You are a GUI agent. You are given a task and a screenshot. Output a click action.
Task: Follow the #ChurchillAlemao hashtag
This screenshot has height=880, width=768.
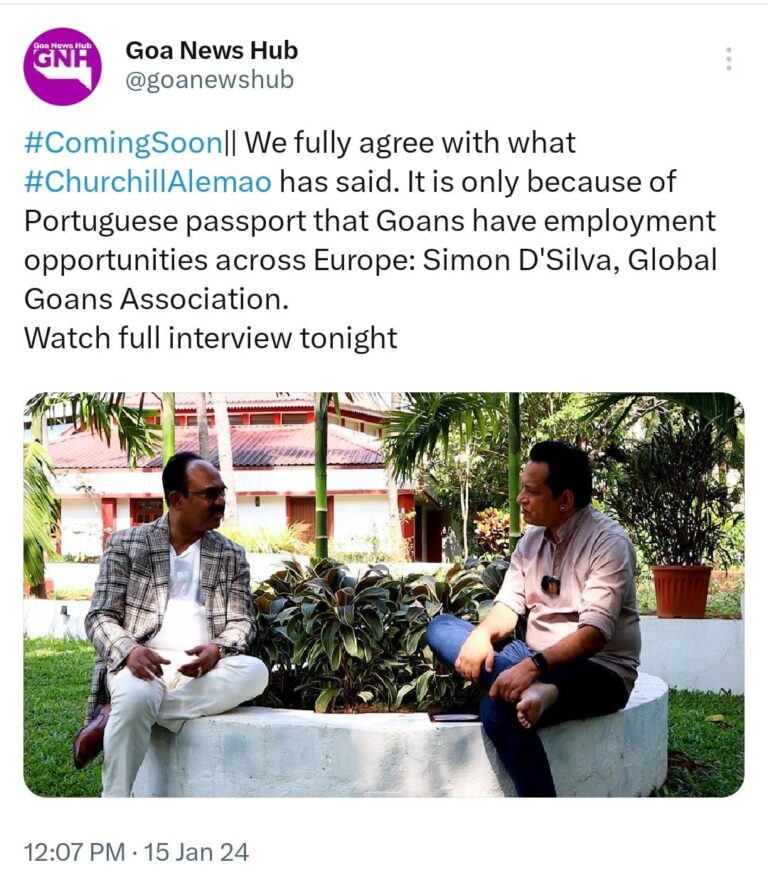click(x=148, y=182)
